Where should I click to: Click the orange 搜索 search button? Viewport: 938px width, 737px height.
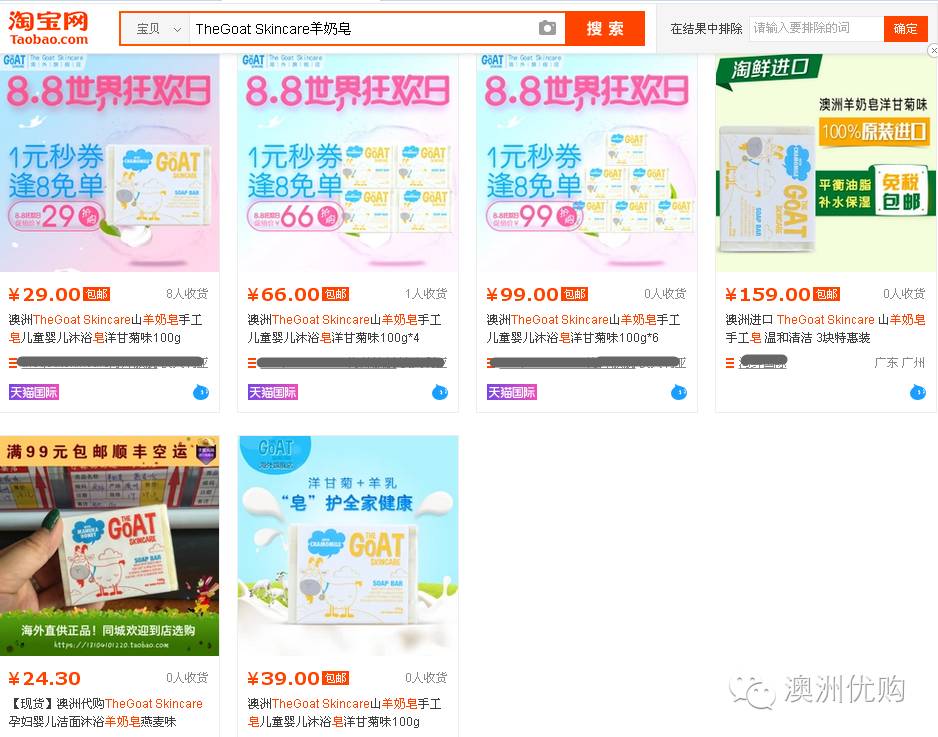click(x=605, y=28)
